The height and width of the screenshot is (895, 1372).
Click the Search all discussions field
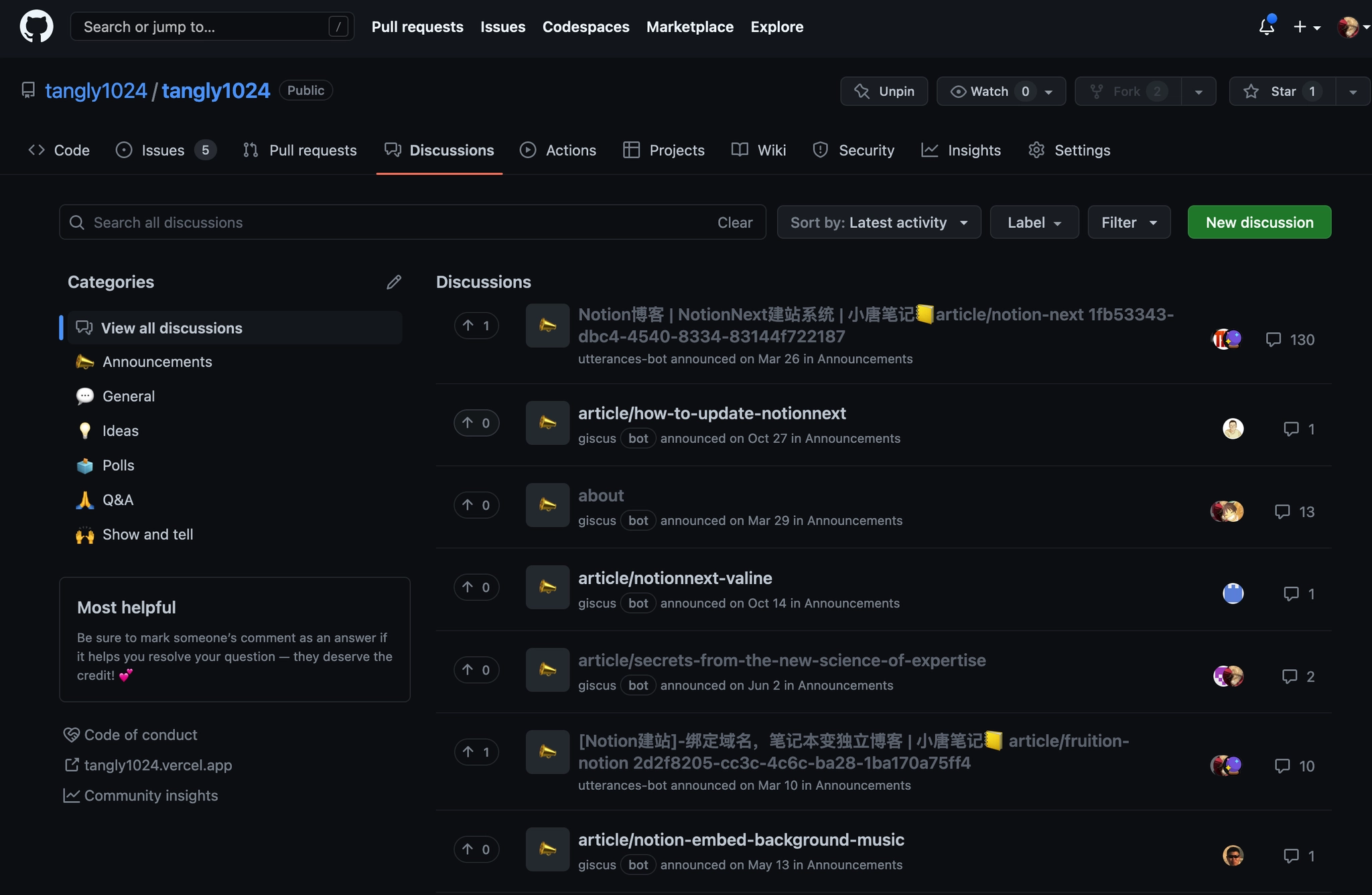(413, 222)
